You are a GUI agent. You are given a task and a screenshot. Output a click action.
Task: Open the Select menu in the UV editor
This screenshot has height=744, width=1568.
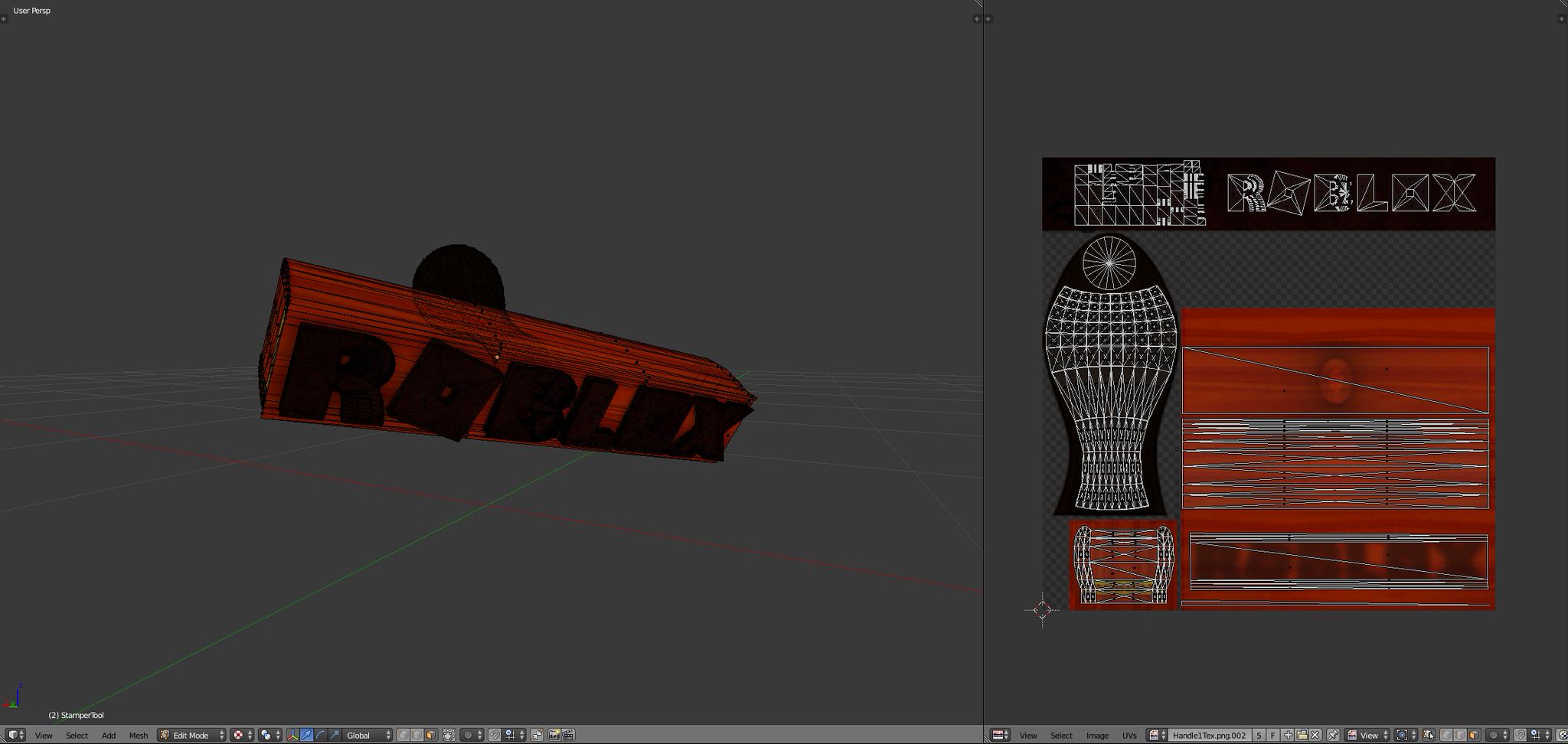point(1061,736)
